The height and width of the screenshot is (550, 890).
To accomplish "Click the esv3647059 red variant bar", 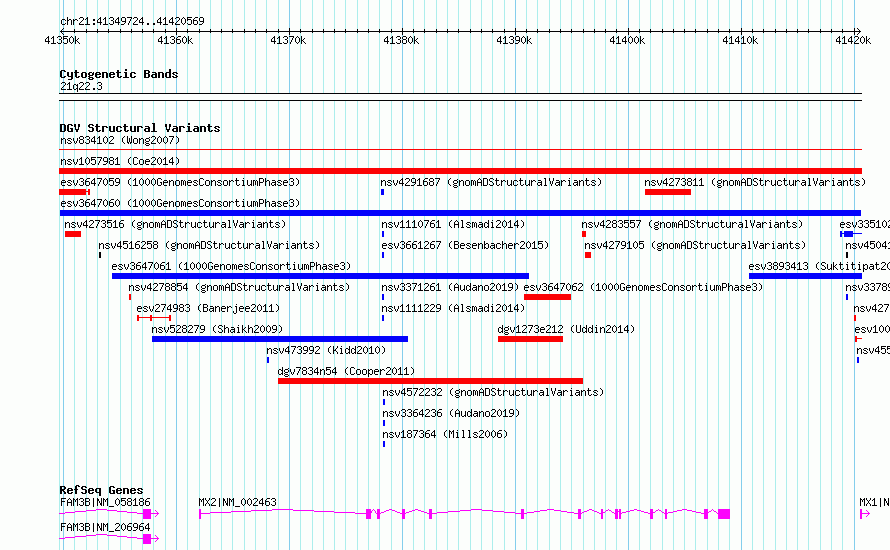I will [x=73, y=192].
